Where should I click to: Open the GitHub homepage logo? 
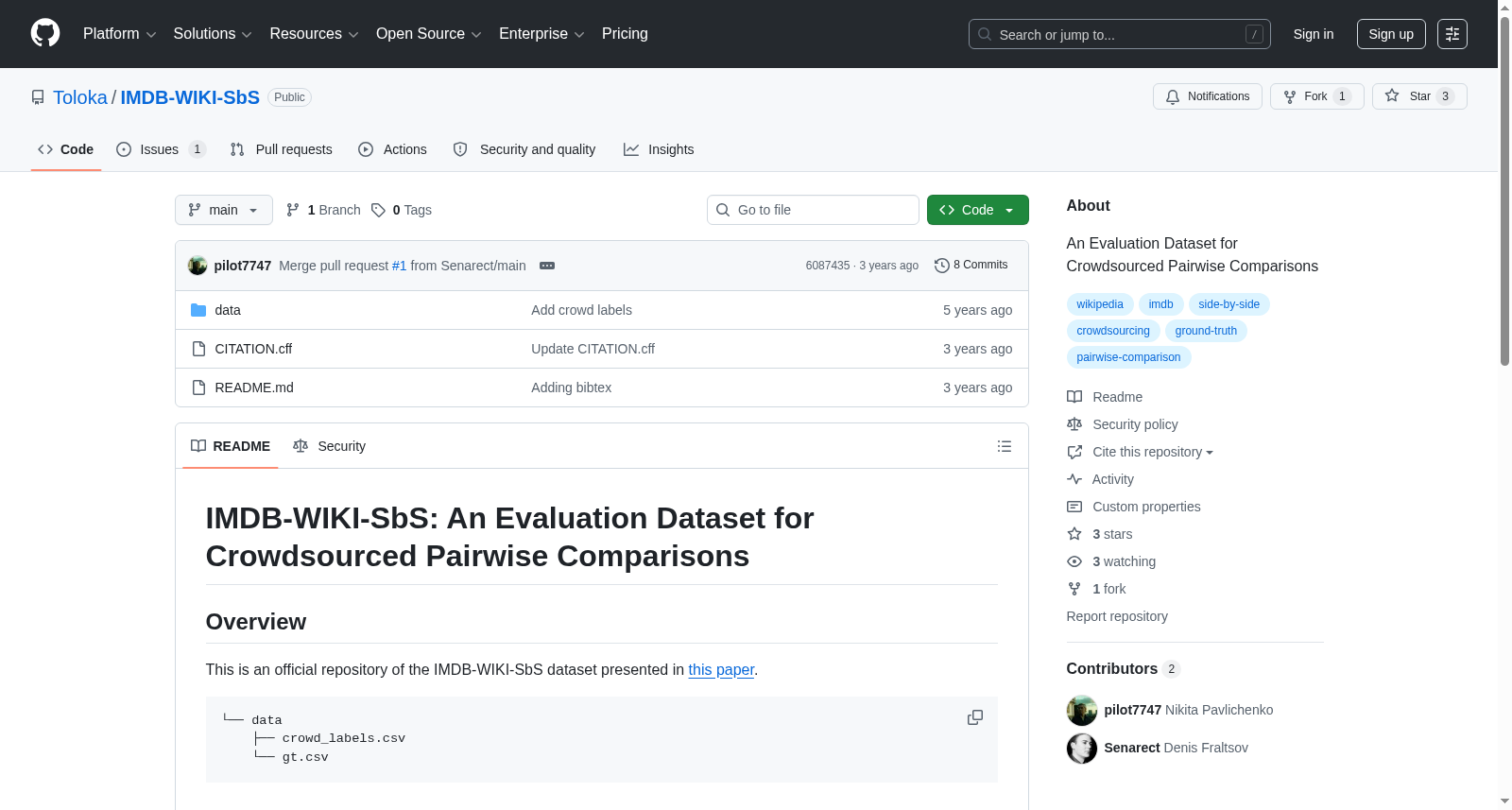(x=45, y=34)
